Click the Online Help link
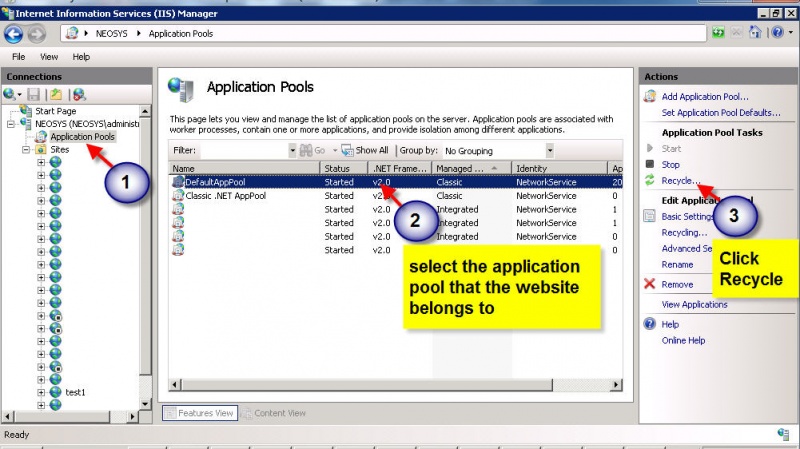Screen dimensions: 800x449 683,340
